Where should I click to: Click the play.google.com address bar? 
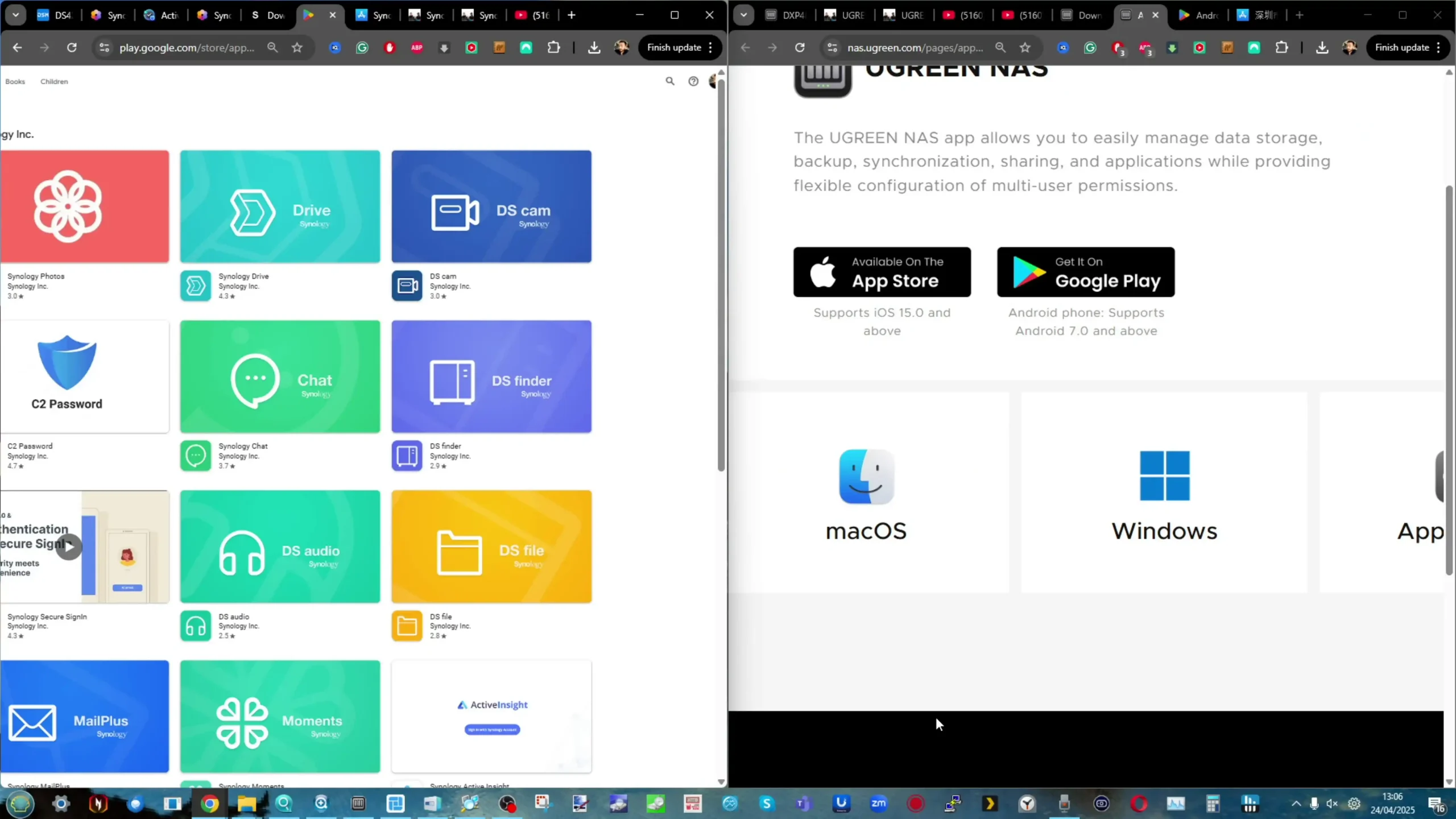click(187, 48)
